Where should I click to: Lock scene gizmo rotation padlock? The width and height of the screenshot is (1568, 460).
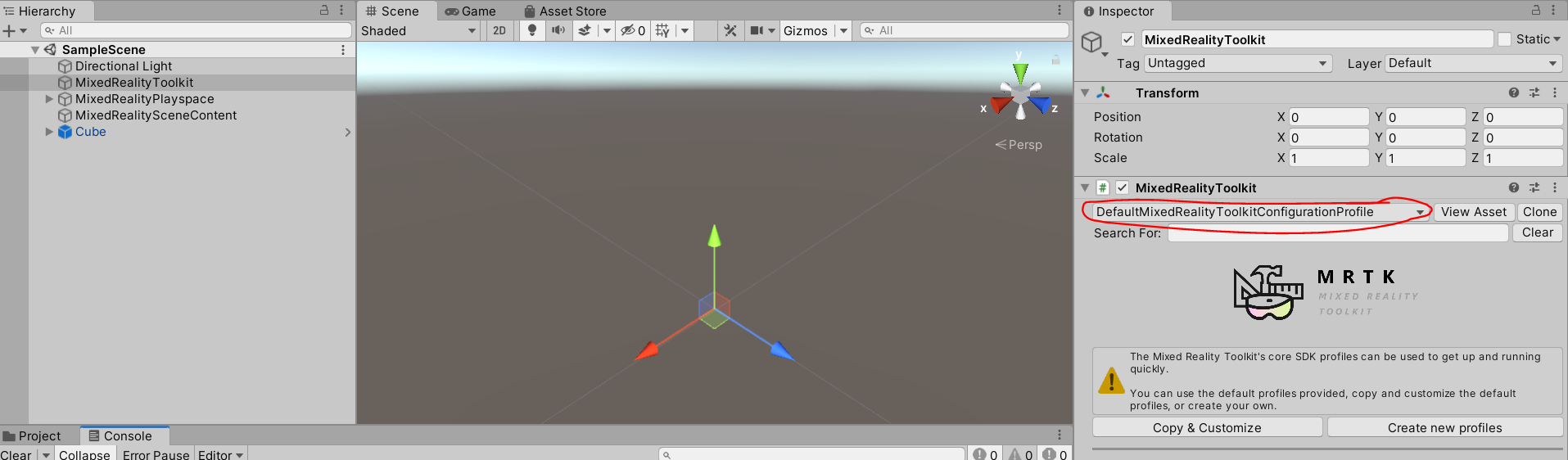[x=1055, y=59]
